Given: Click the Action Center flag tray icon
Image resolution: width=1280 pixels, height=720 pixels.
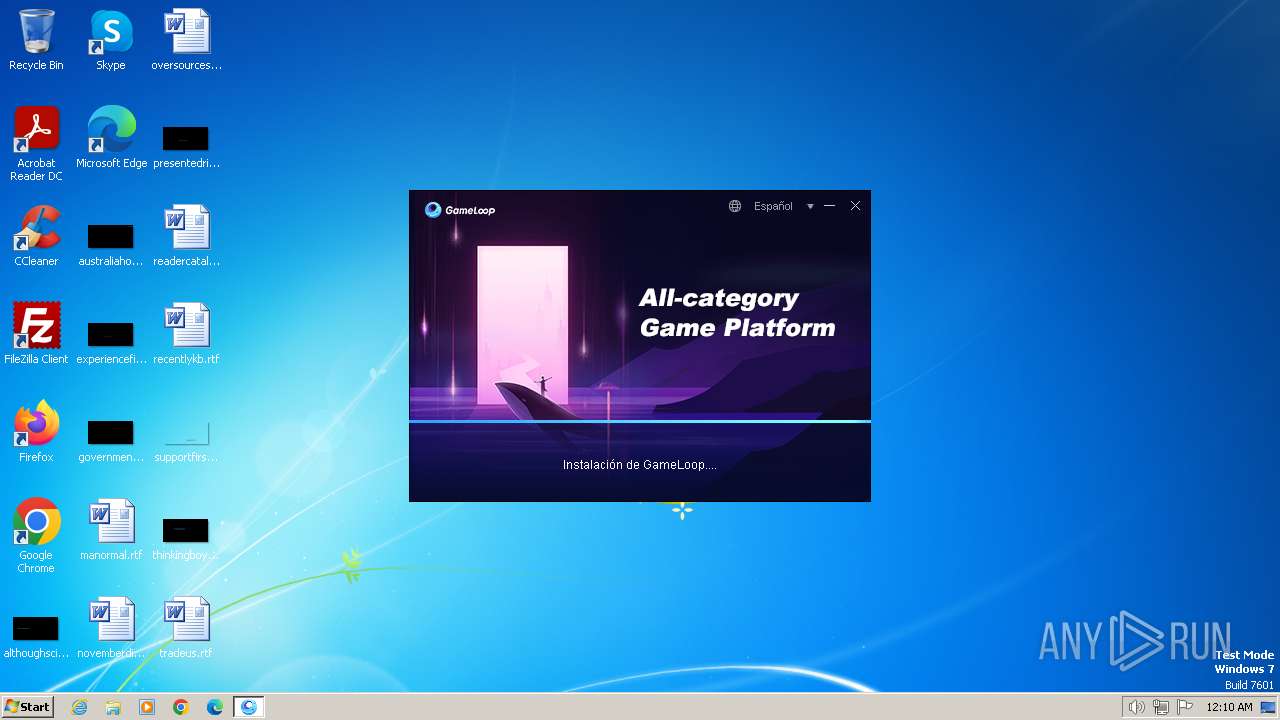Looking at the screenshot, I should click(x=1186, y=707).
